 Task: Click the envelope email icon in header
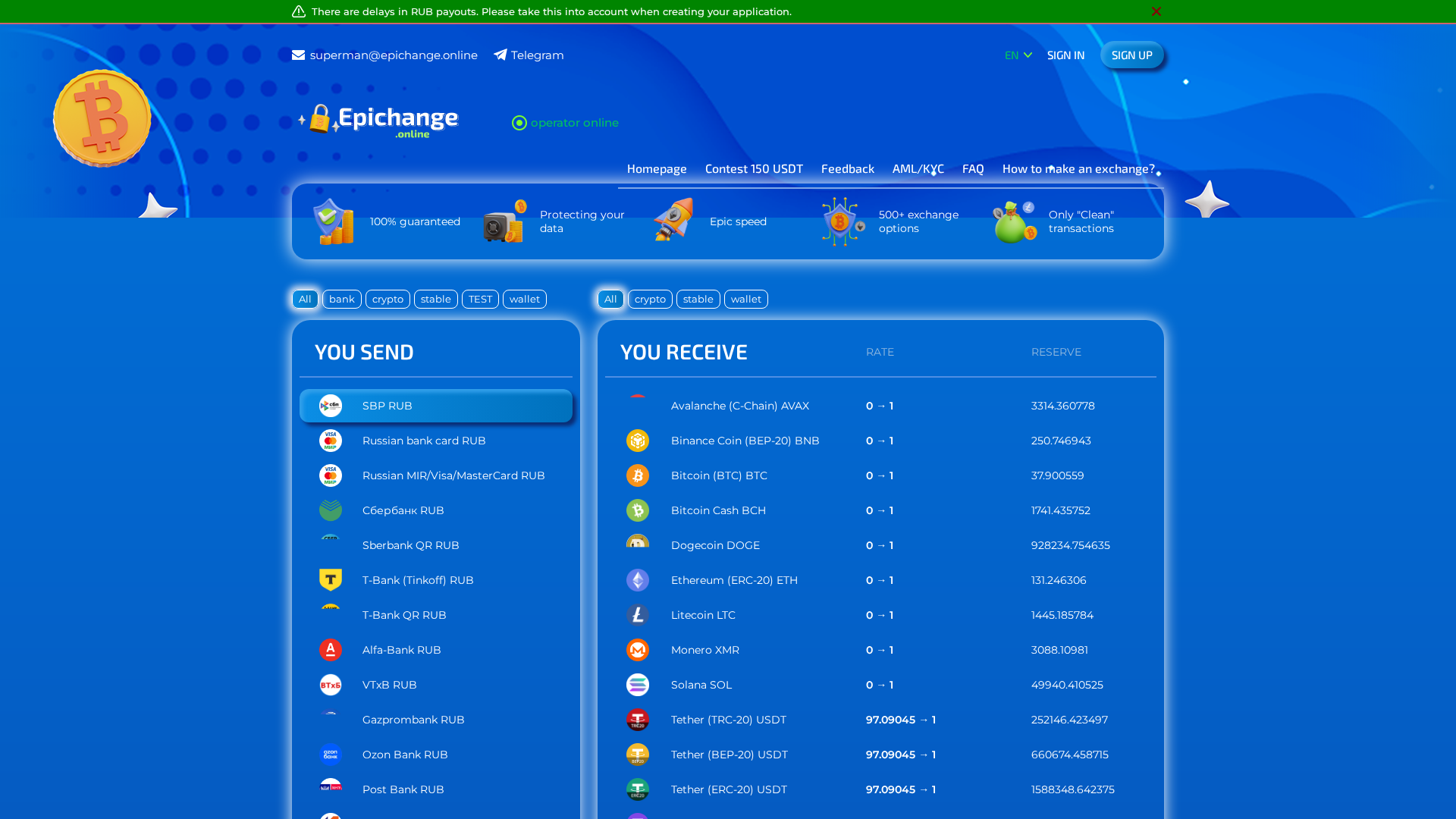coord(299,55)
